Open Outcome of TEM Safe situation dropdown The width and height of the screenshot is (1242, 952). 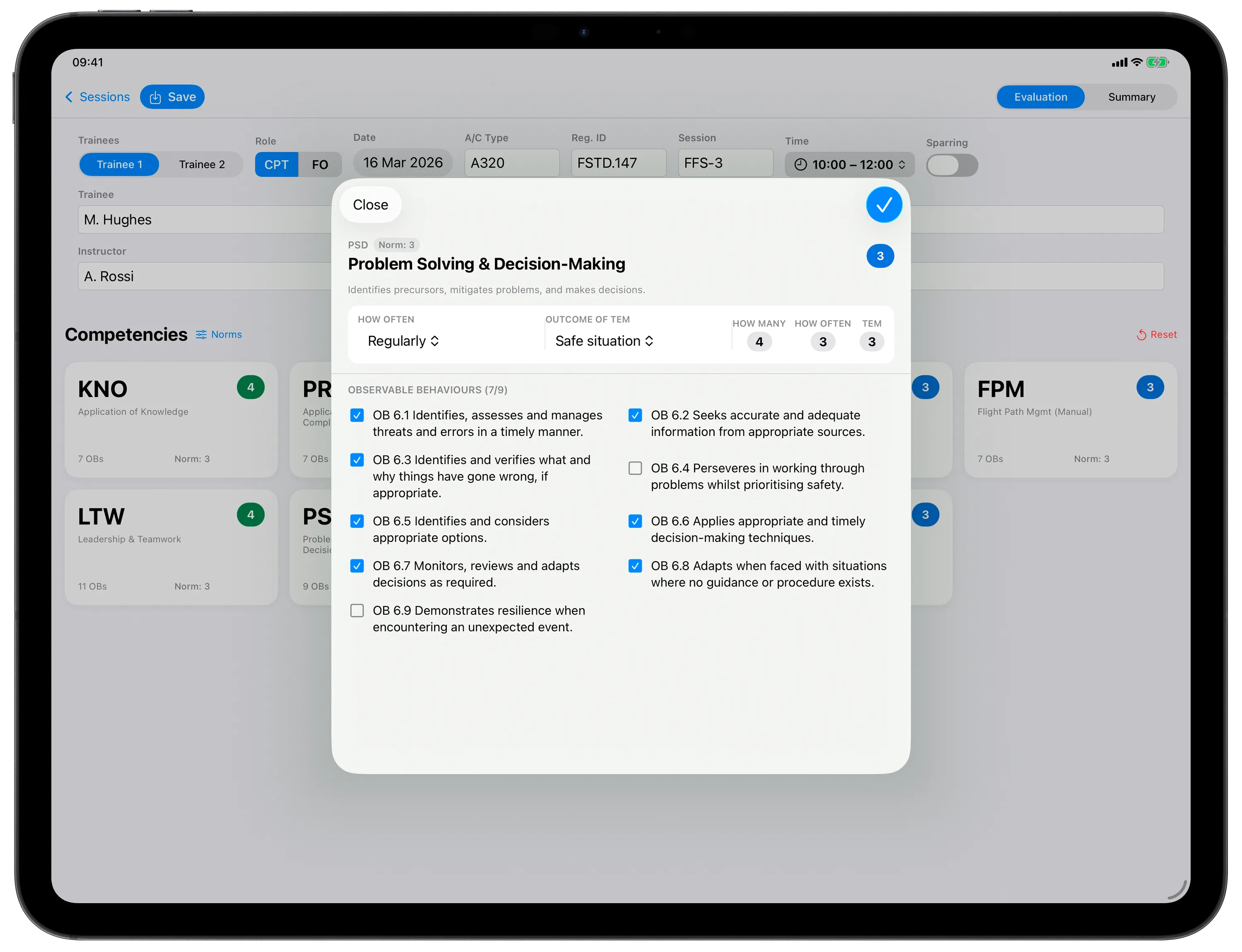[604, 341]
